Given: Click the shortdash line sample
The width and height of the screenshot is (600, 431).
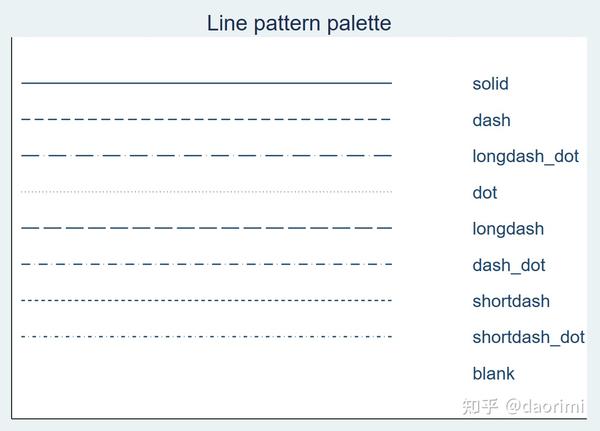Looking at the screenshot, I should (206, 300).
